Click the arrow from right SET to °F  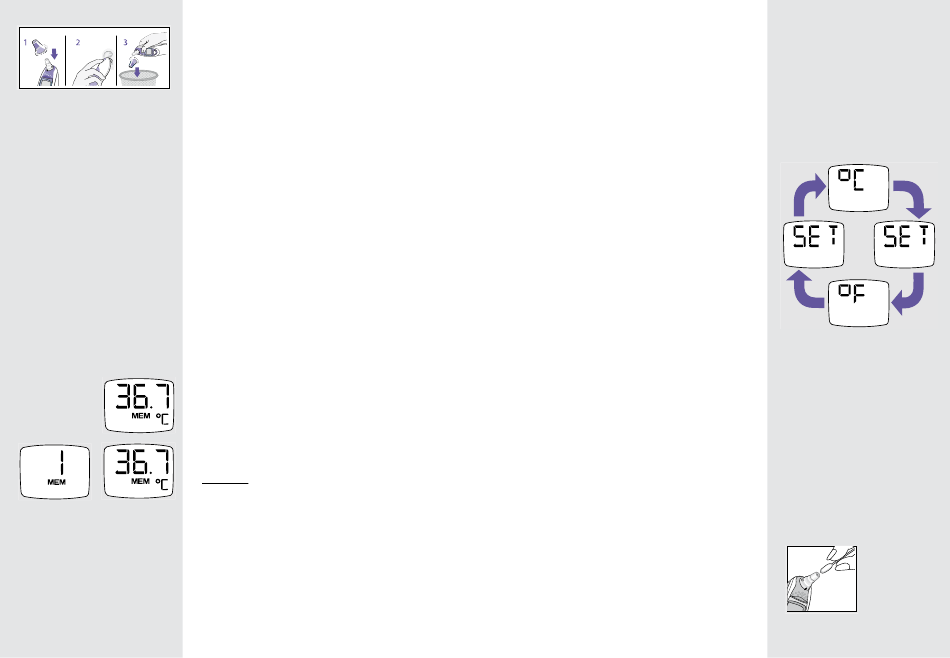point(909,294)
